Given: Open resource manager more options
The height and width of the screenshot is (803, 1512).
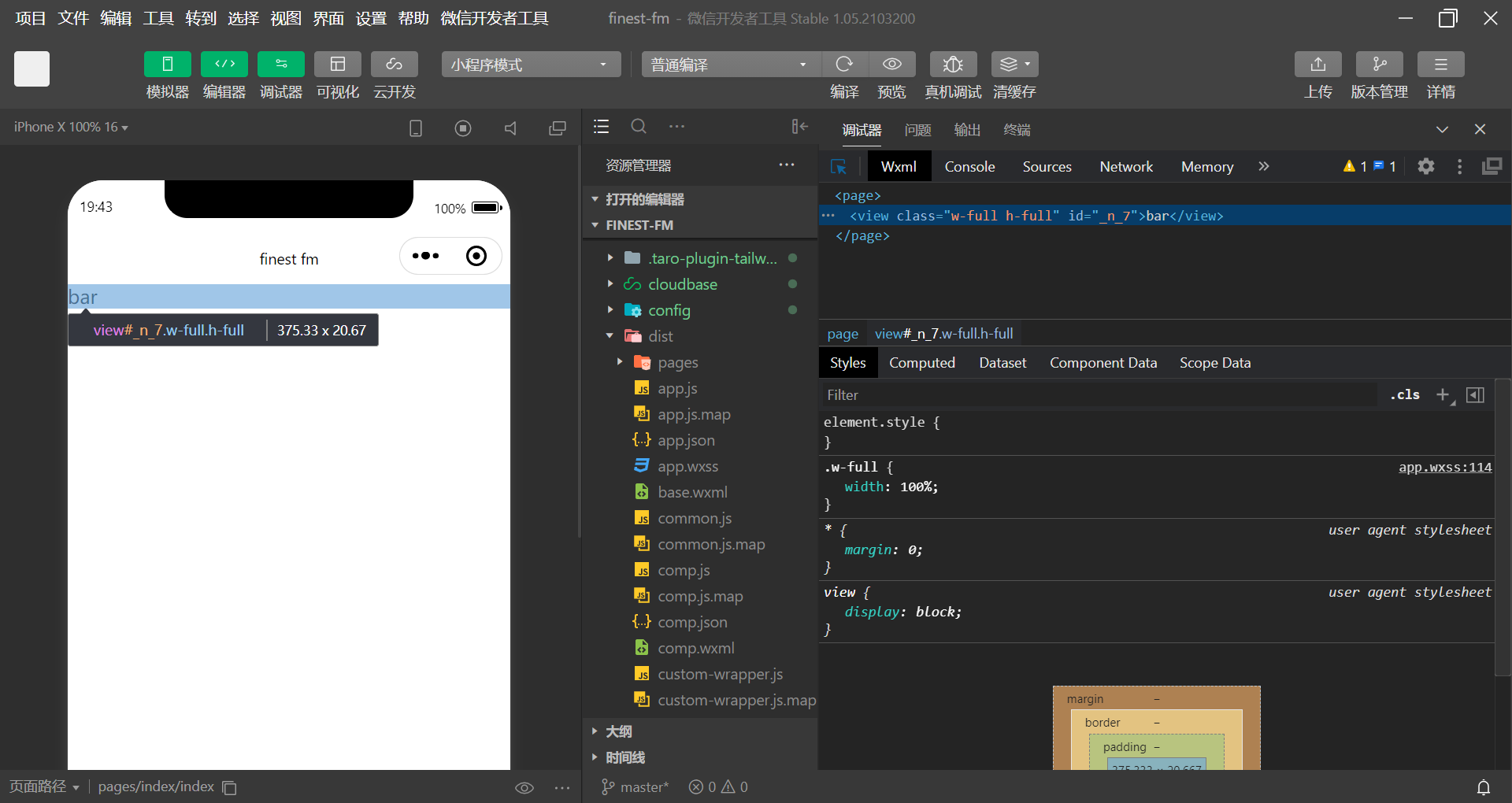Looking at the screenshot, I should pyautogui.click(x=787, y=165).
